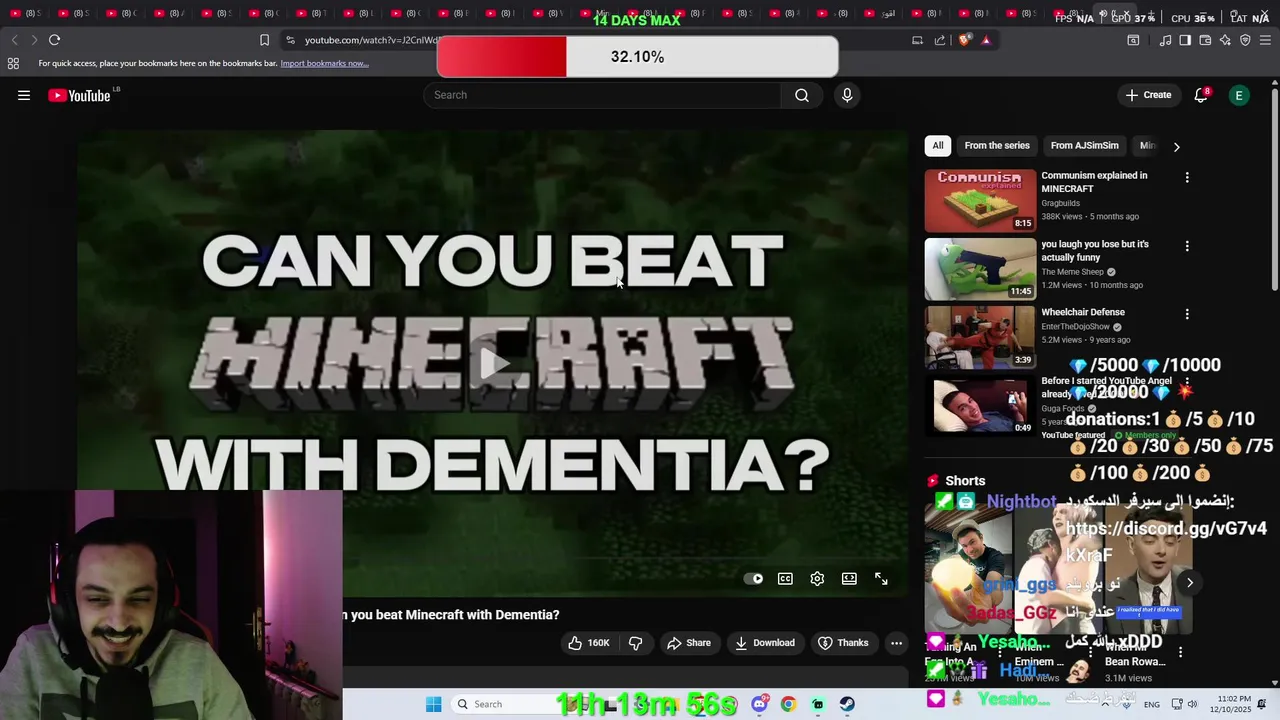Start voice search with the microphone icon
The height and width of the screenshot is (720, 1280).
(x=847, y=95)
